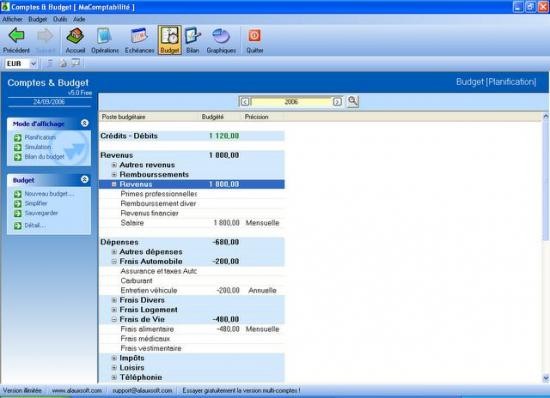Image resolution: width=550 pixels, height=398 pixels.
Task: Select the active Budget toolbar button
Action: [x=170, y=40]
